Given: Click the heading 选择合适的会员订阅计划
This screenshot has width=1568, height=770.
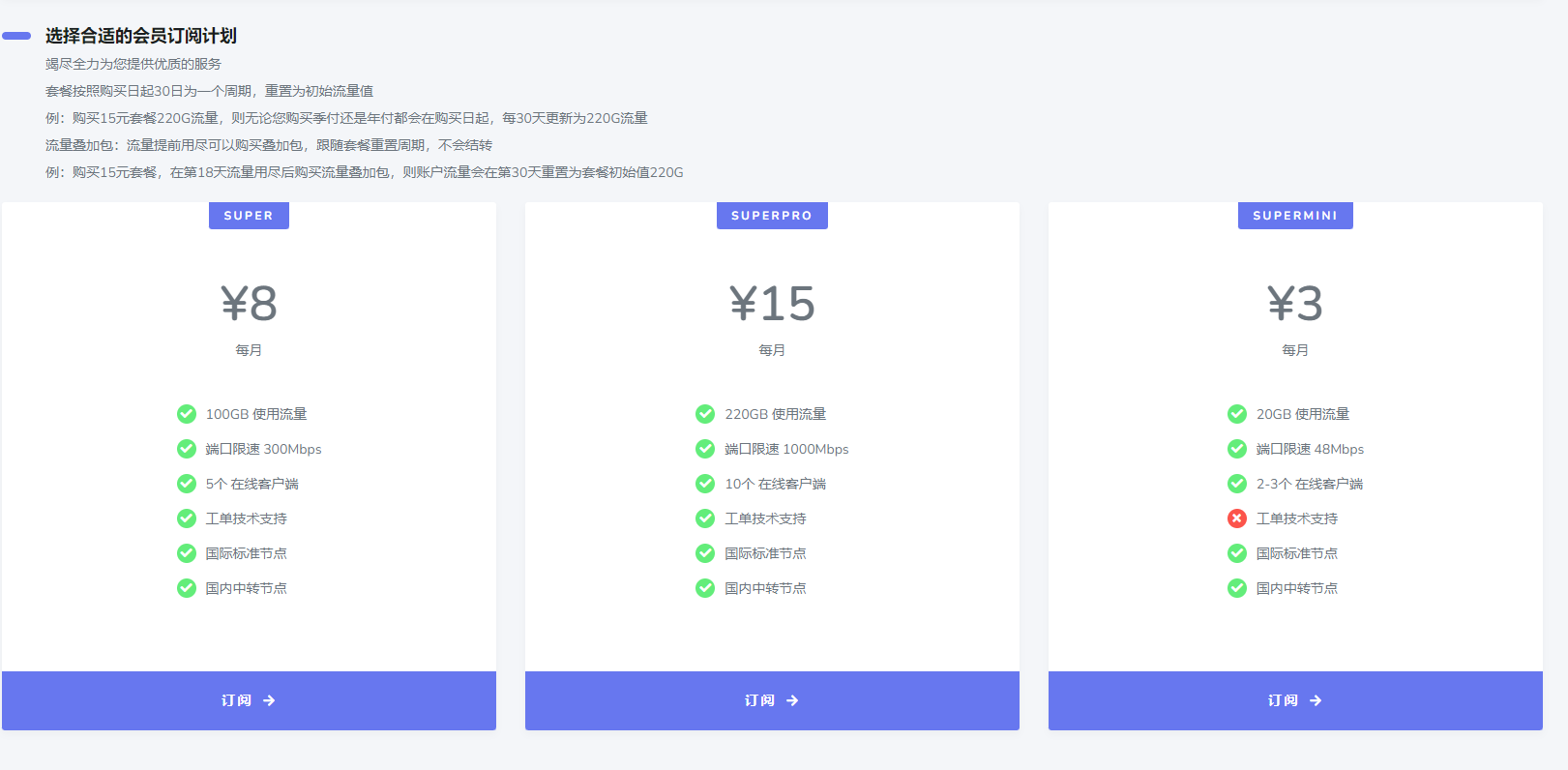Looking at the screenshot, I should pos(141,36).
